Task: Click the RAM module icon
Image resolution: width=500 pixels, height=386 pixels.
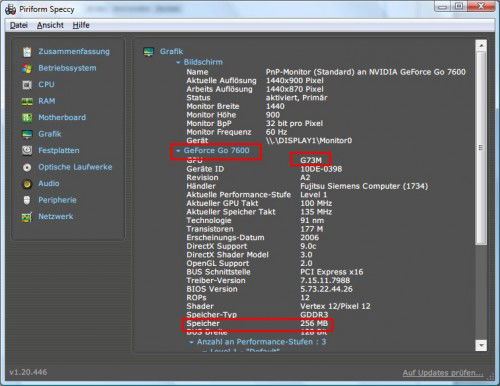Action: click(x=27, y=101)
